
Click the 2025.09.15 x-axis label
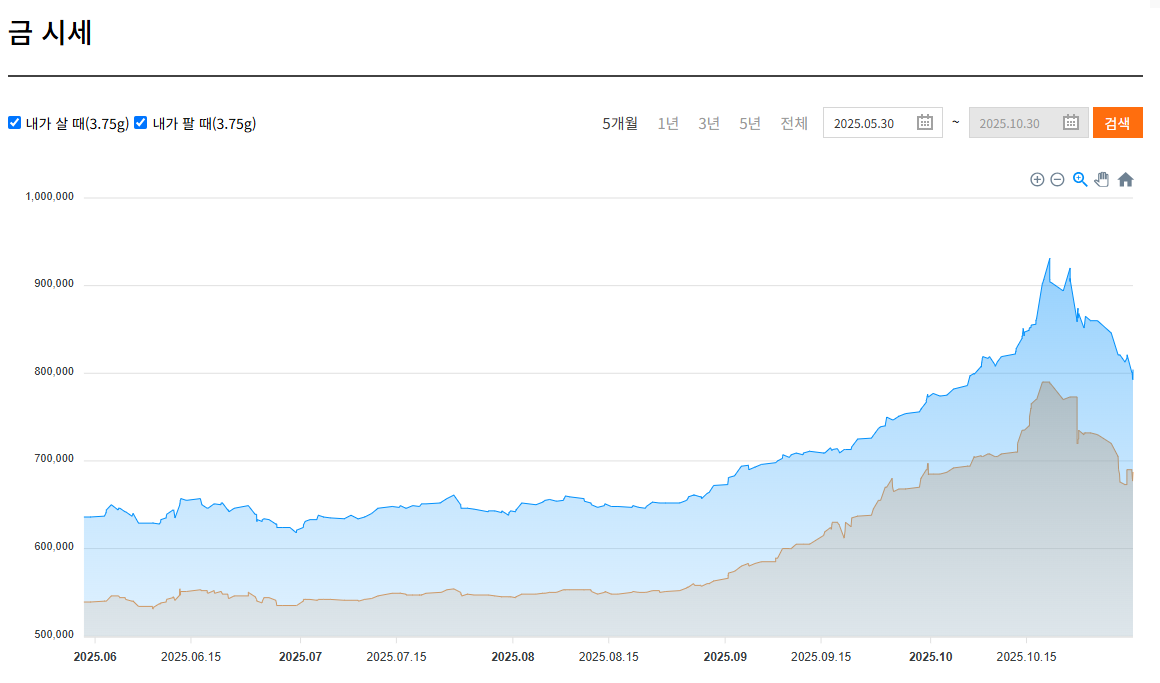[821, 657]
